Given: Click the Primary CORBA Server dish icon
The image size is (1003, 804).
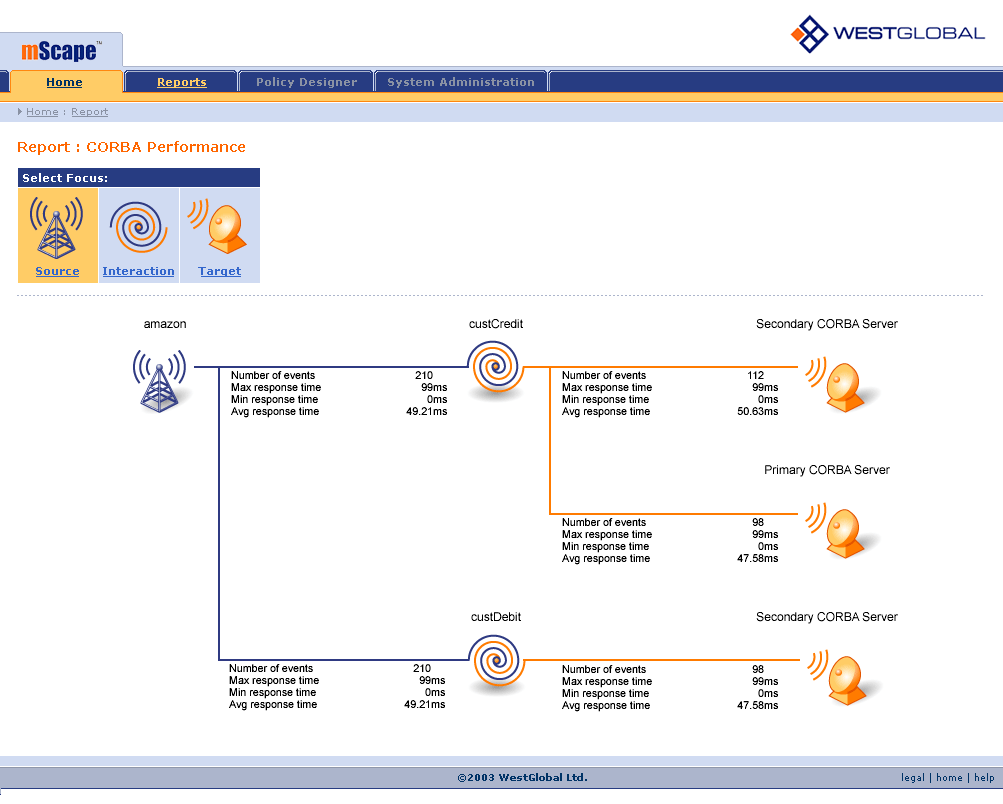Looking at the screenshot, I should 842,532.
